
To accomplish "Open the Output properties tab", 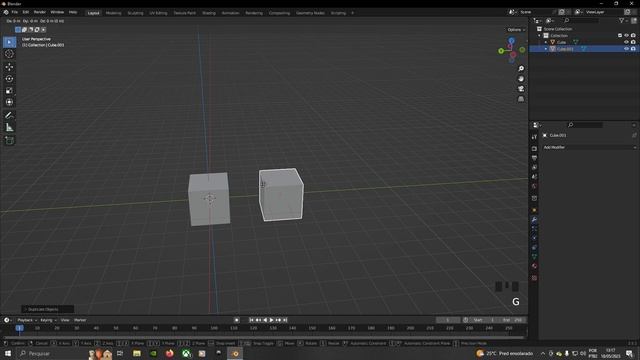I will point(534,158).
